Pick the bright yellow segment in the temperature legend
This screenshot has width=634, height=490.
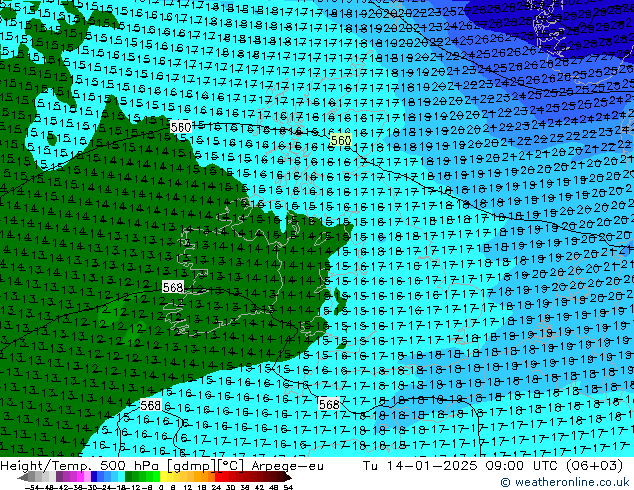click(x=163, y=477)
